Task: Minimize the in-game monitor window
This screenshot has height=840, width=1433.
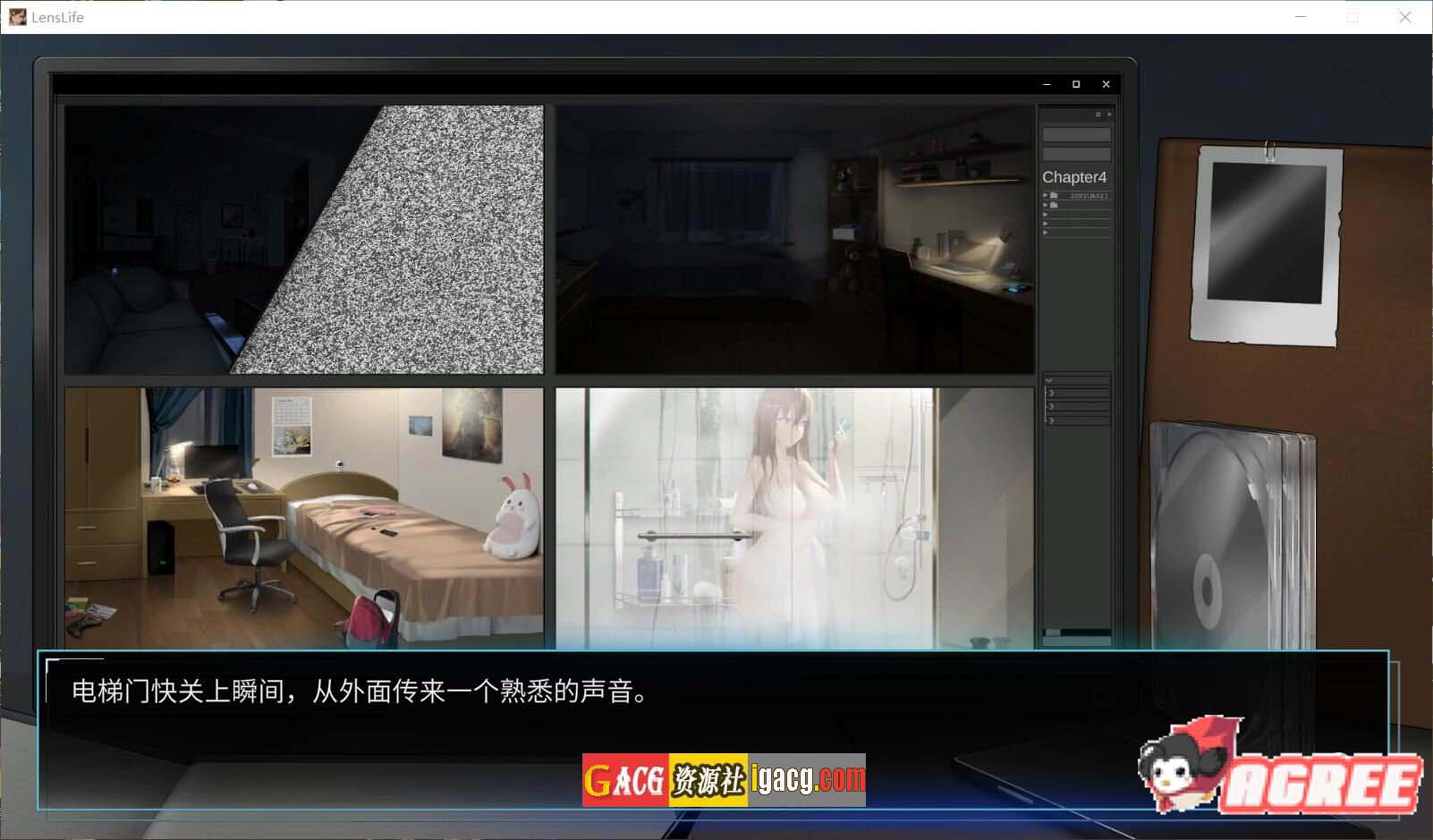Action: click(x=1047, y=84)
